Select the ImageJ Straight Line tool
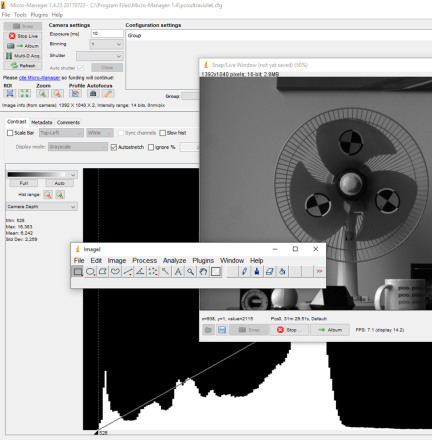The height and width of the screenshot is (440, 432). pyautogui.click(x=128, y=272)
